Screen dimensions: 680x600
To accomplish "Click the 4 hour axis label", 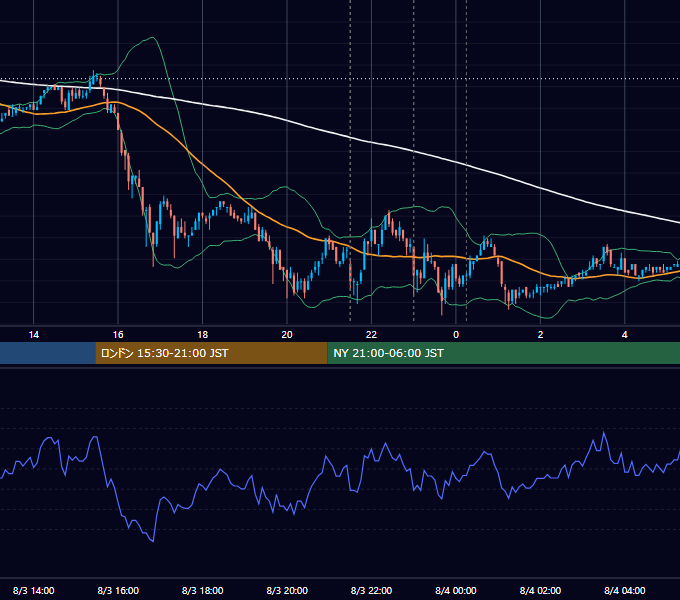I will [x=624, y=335].
